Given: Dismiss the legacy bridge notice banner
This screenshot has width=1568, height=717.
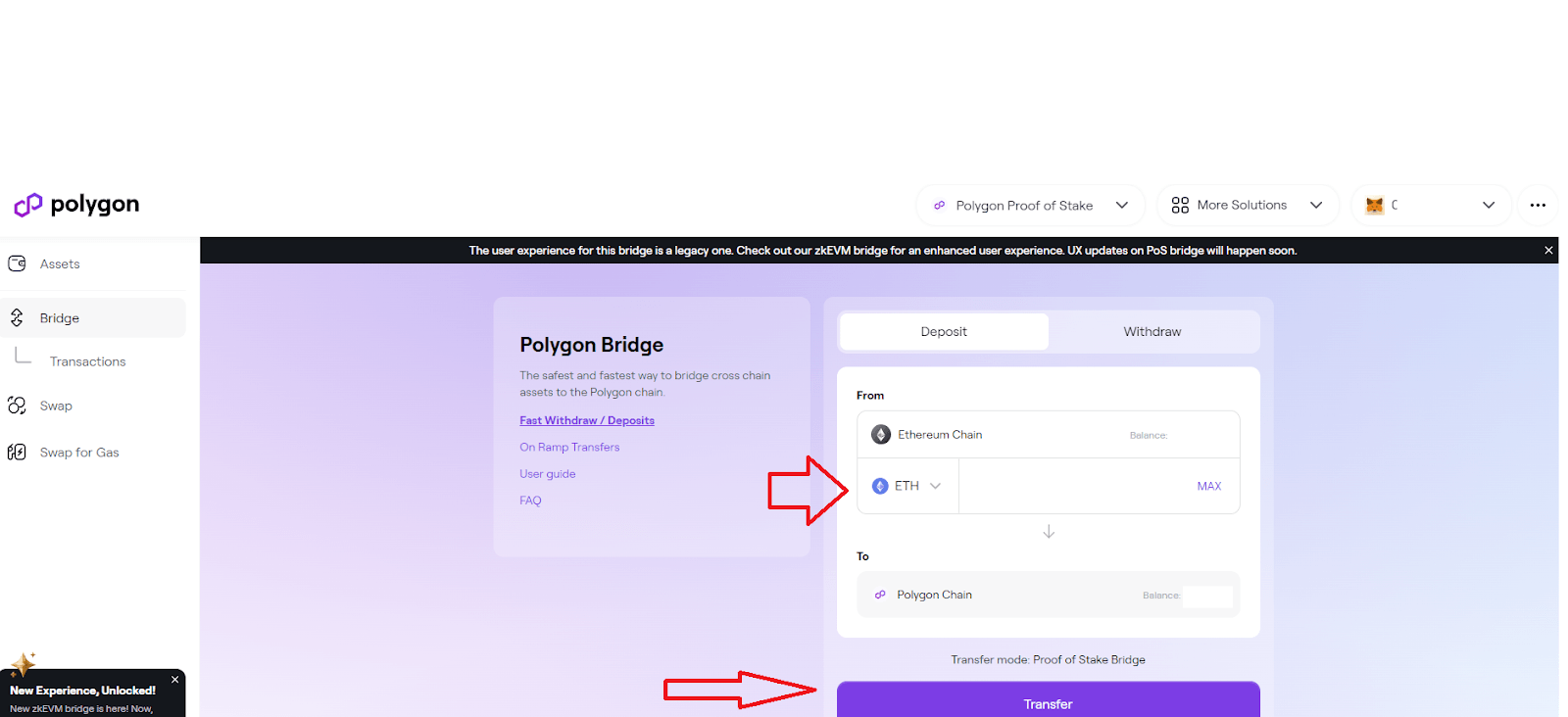Looking at the screenshot, I should click(x=1548, y=251).
